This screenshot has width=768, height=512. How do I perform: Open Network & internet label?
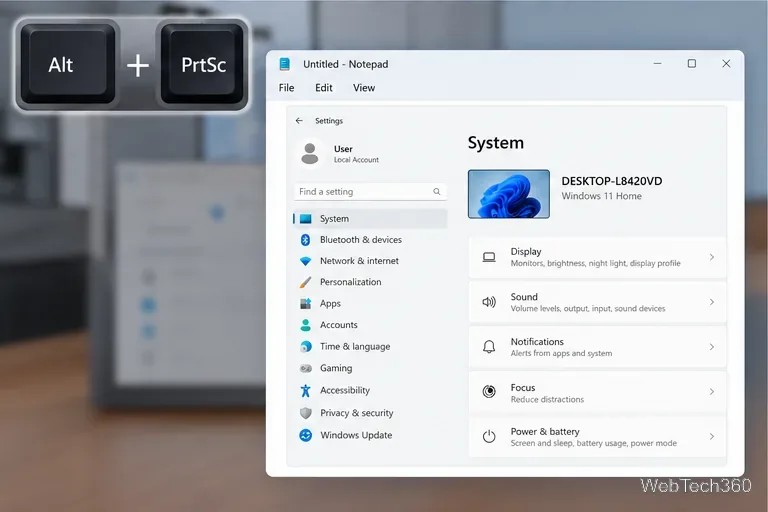(x=360, y=261)
